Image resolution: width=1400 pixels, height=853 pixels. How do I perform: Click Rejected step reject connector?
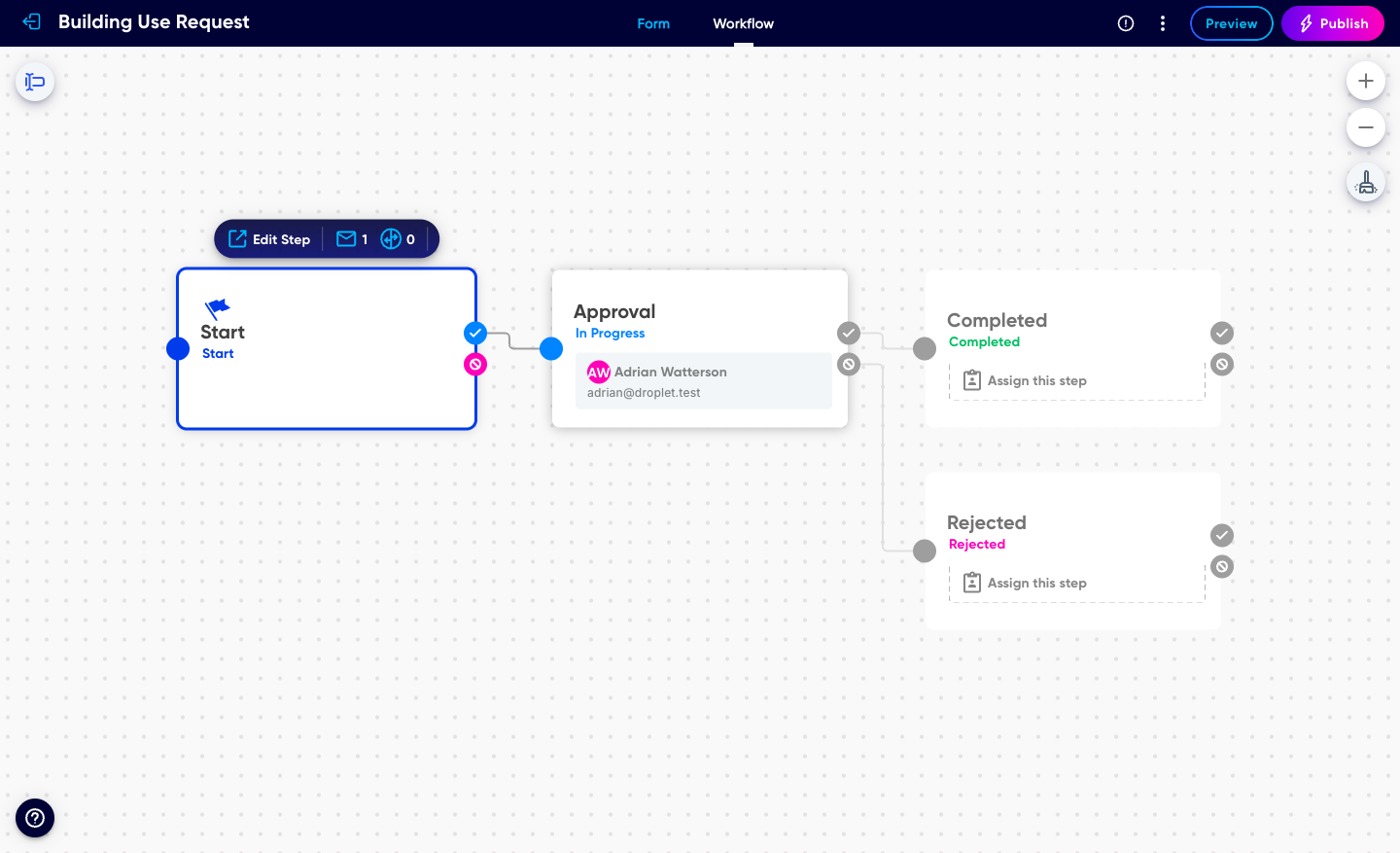click(x=1222, y=567)
